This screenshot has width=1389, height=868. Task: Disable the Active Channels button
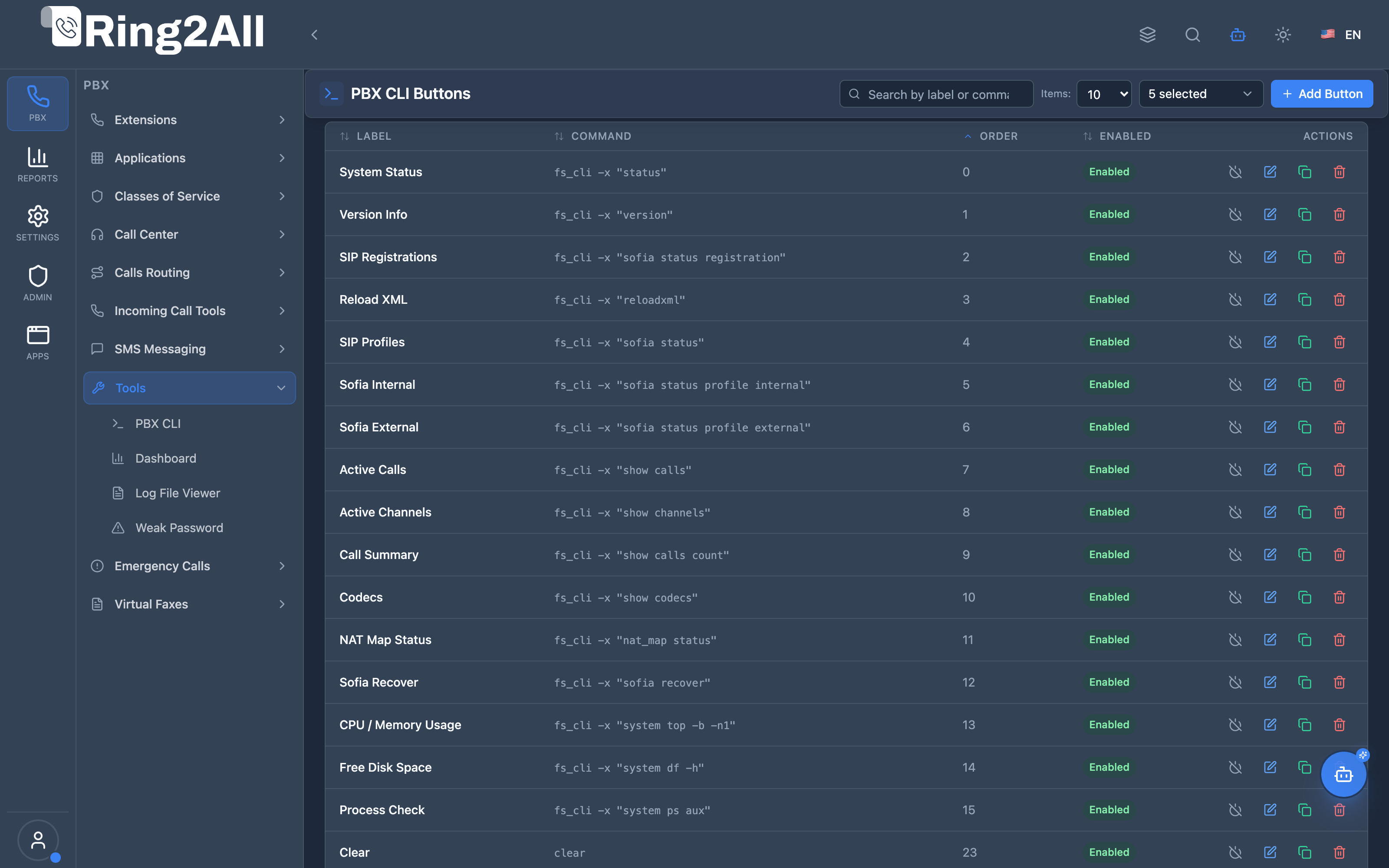pos(1235,512)
